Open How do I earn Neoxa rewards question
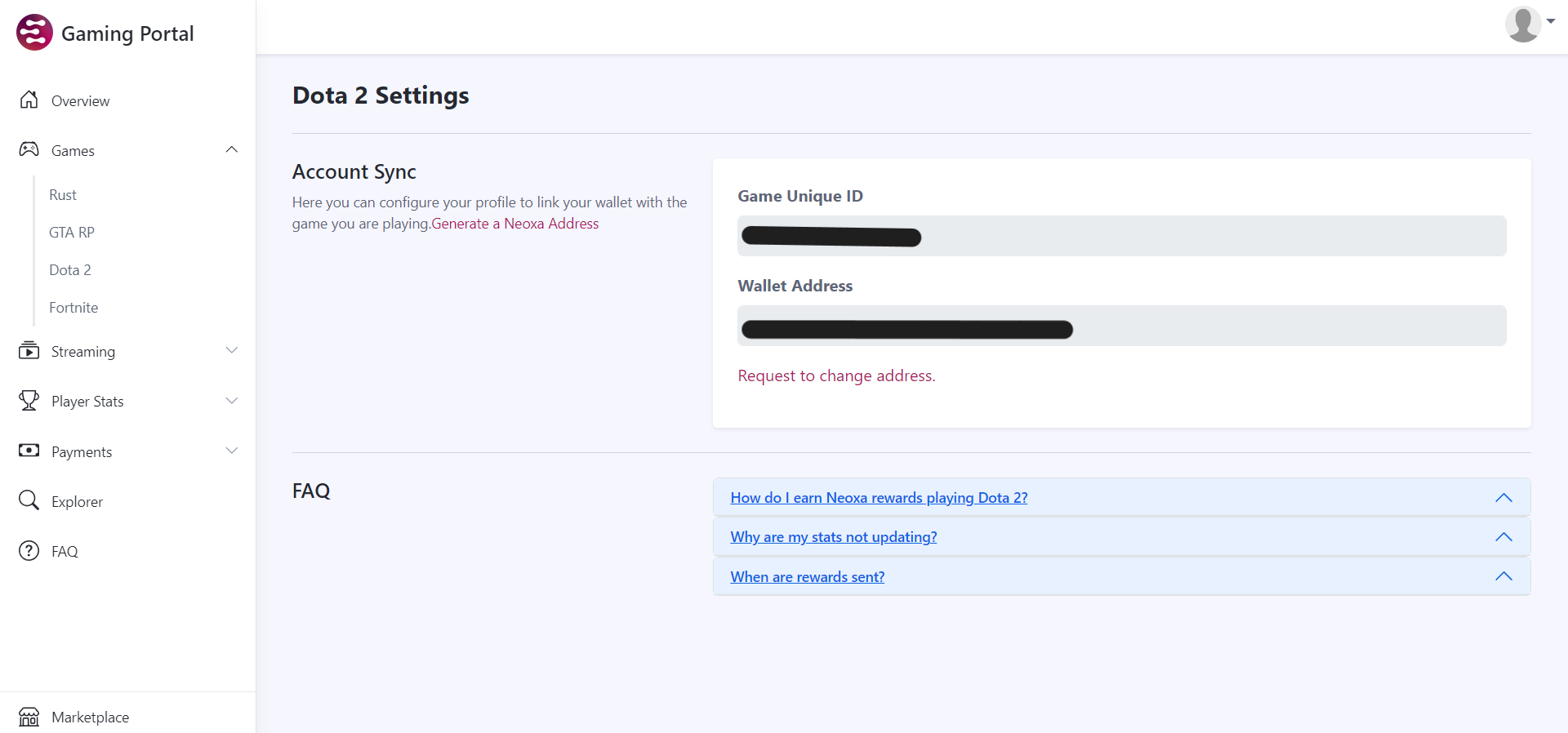Screen dimensions: 1568x733 click(879, 498)
